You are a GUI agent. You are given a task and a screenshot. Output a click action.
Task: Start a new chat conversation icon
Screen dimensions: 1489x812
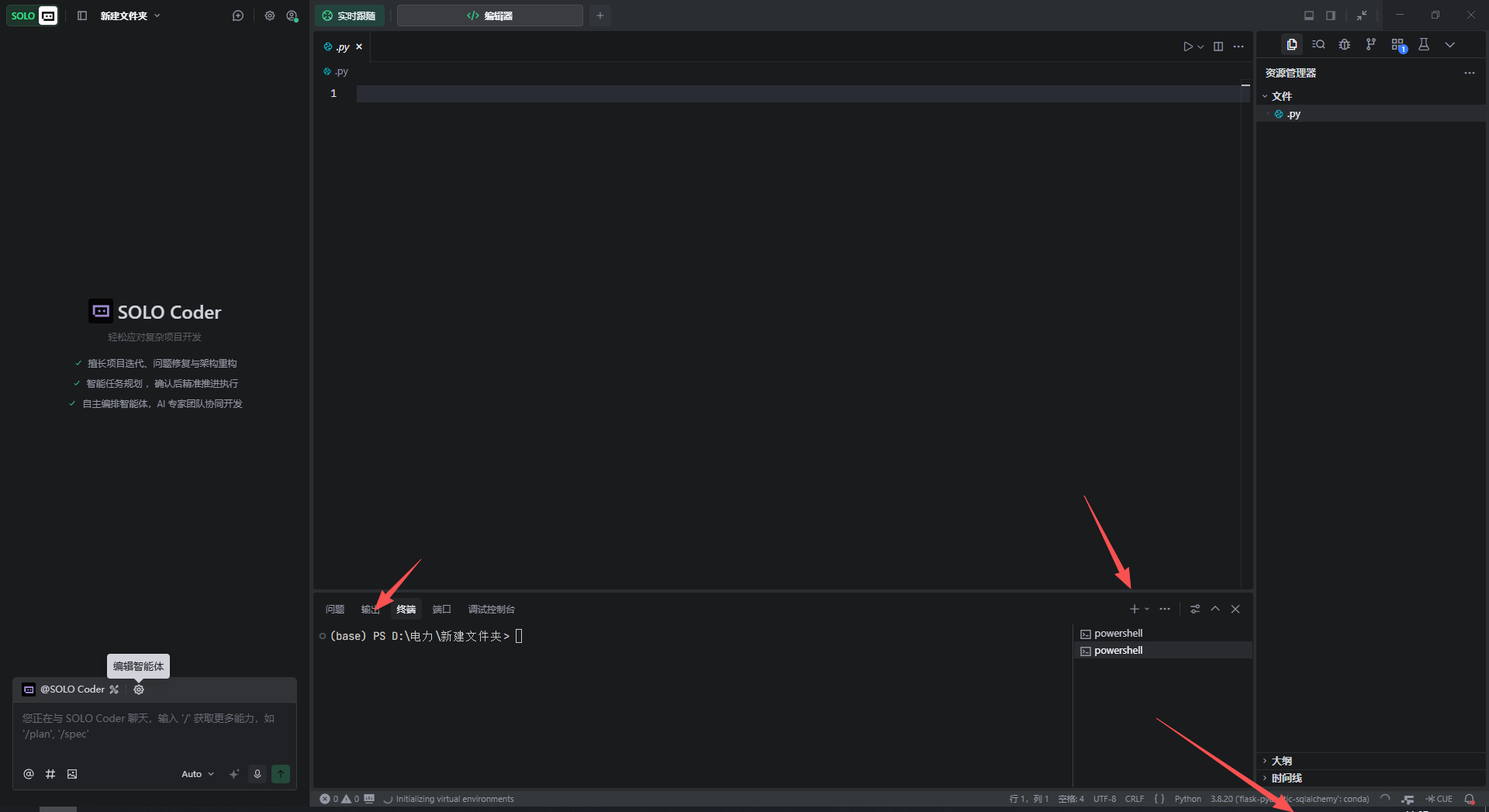point(238,16)
